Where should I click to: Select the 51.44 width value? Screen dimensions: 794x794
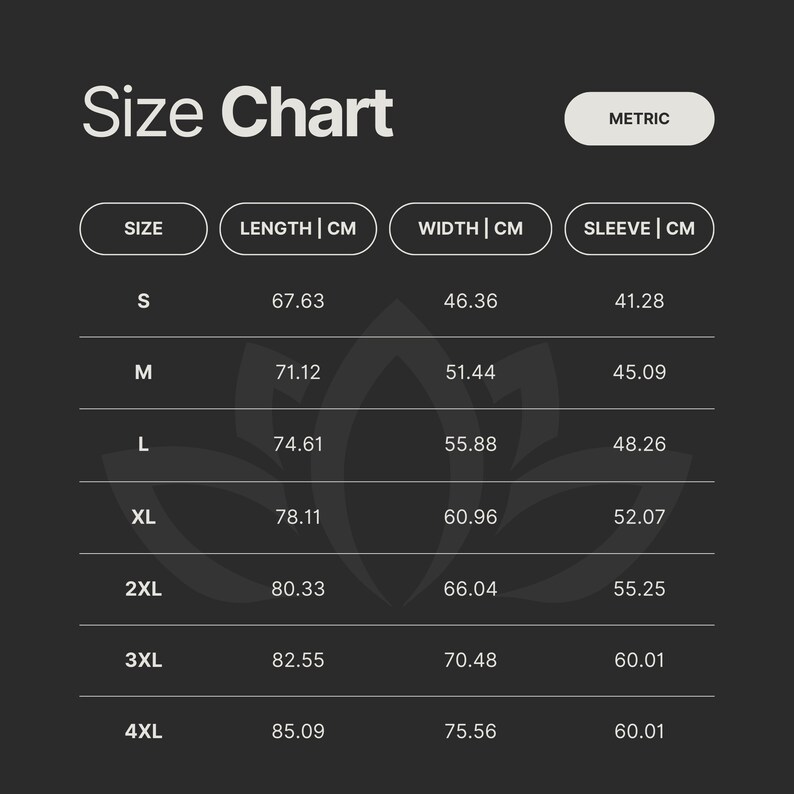click(x=470, y=372)
